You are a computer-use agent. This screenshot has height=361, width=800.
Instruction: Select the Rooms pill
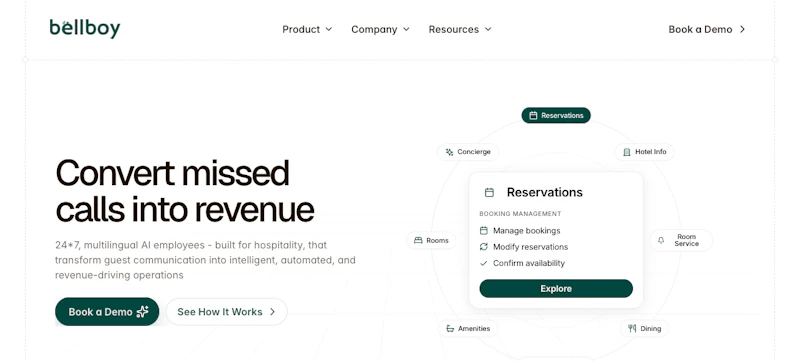[431, 240]
